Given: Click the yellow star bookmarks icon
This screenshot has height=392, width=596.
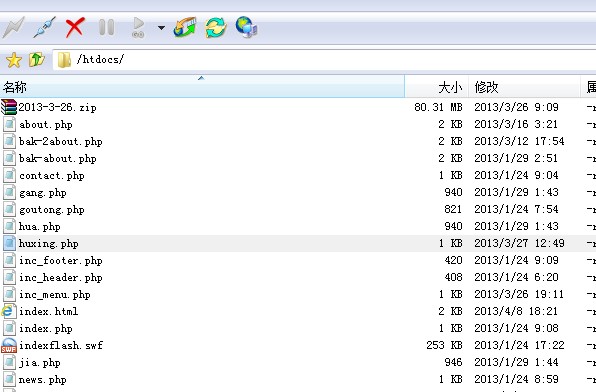Looking at the screenshot, I should click(x=14, y=60).
